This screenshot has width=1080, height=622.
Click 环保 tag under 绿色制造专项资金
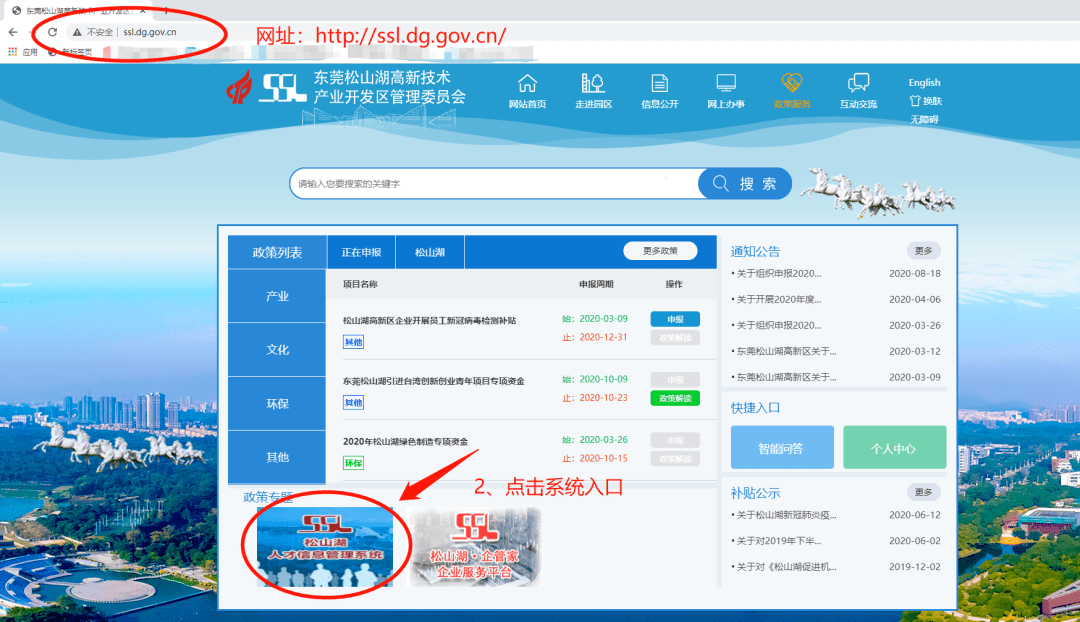(353, 464)
